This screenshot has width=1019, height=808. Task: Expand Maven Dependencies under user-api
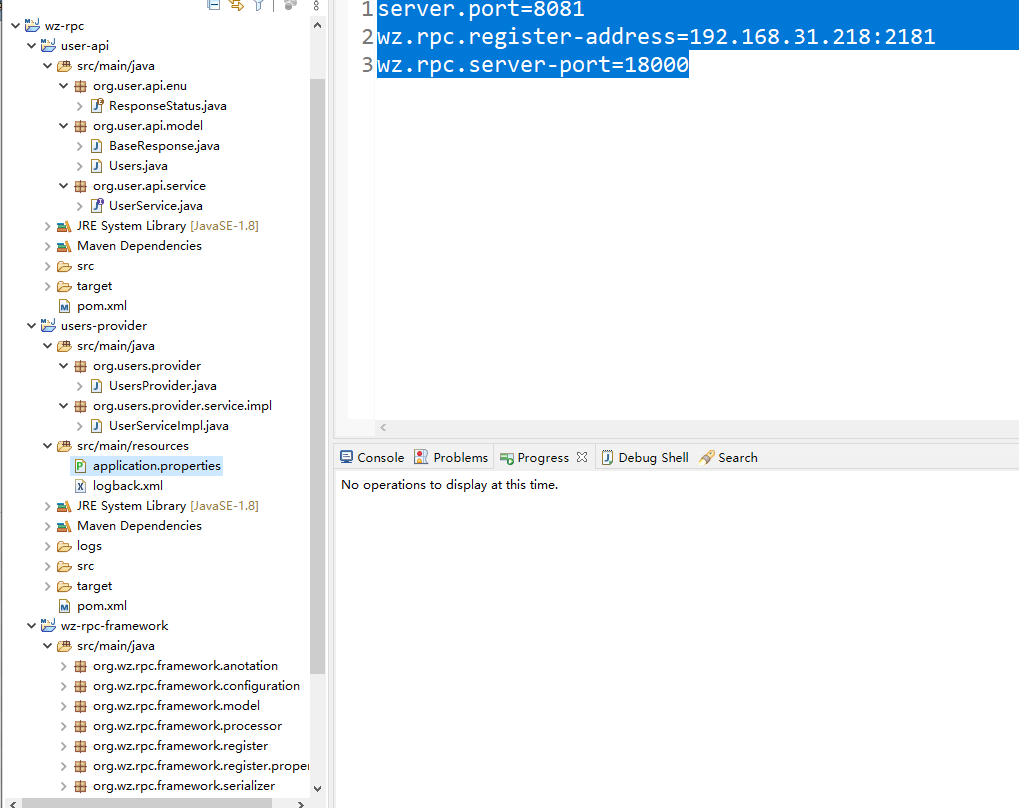(x=47, y=246)
